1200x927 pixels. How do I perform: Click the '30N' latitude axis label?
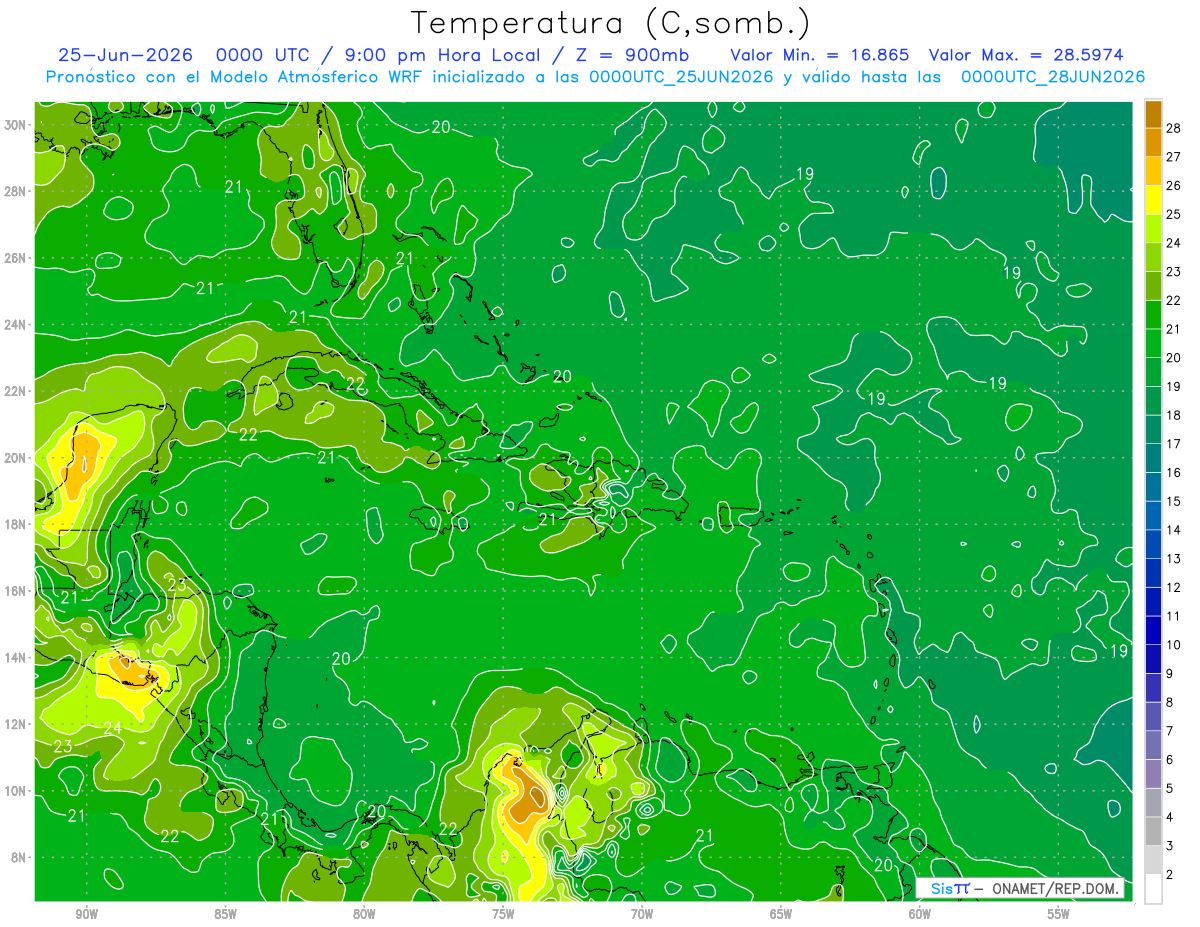coord(17,124)
